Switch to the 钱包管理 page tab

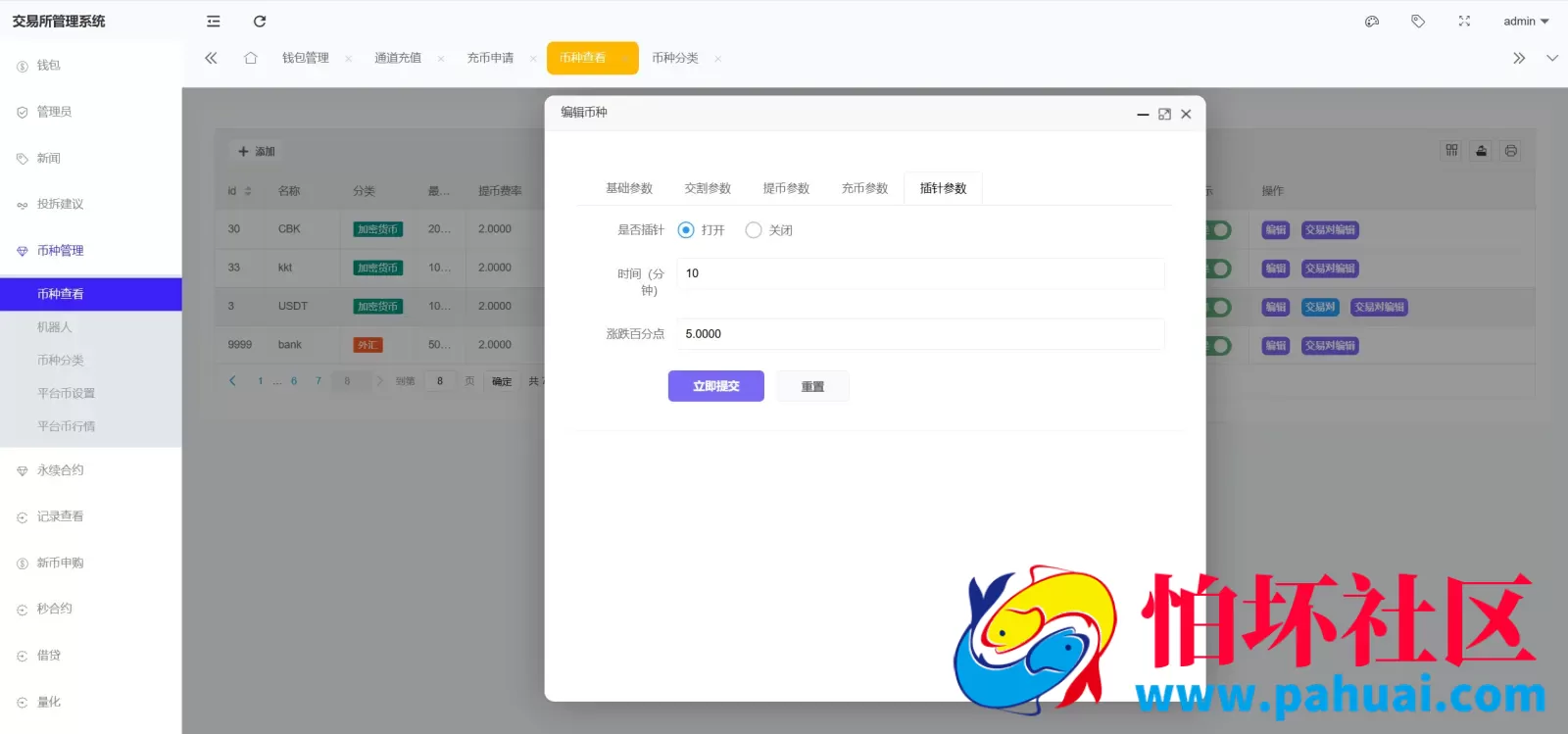[306, 58]
